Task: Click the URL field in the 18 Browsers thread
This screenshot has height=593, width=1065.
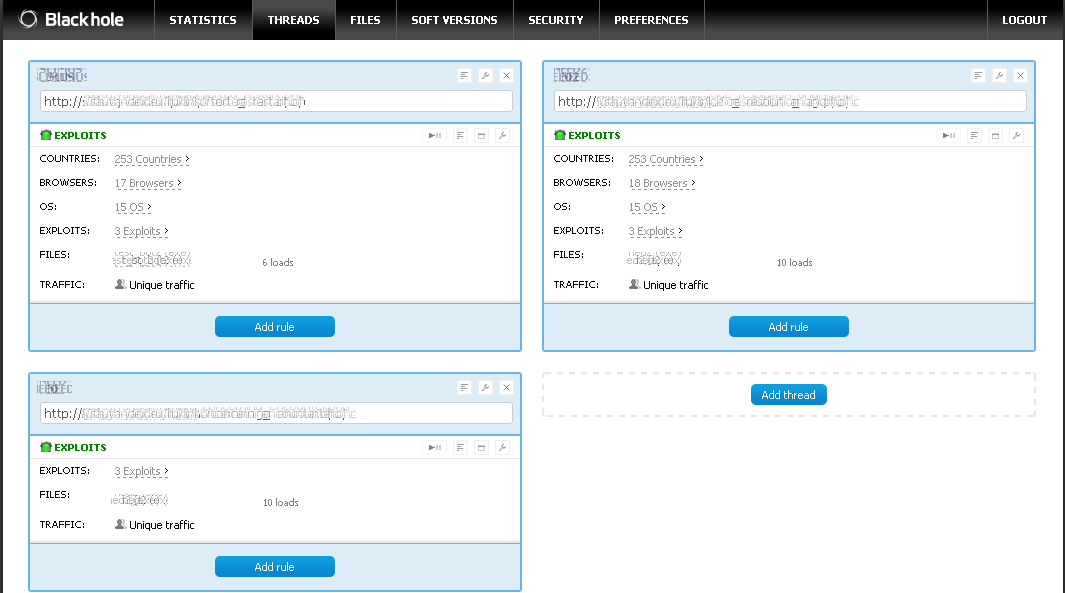Action: tap(789, 101)
